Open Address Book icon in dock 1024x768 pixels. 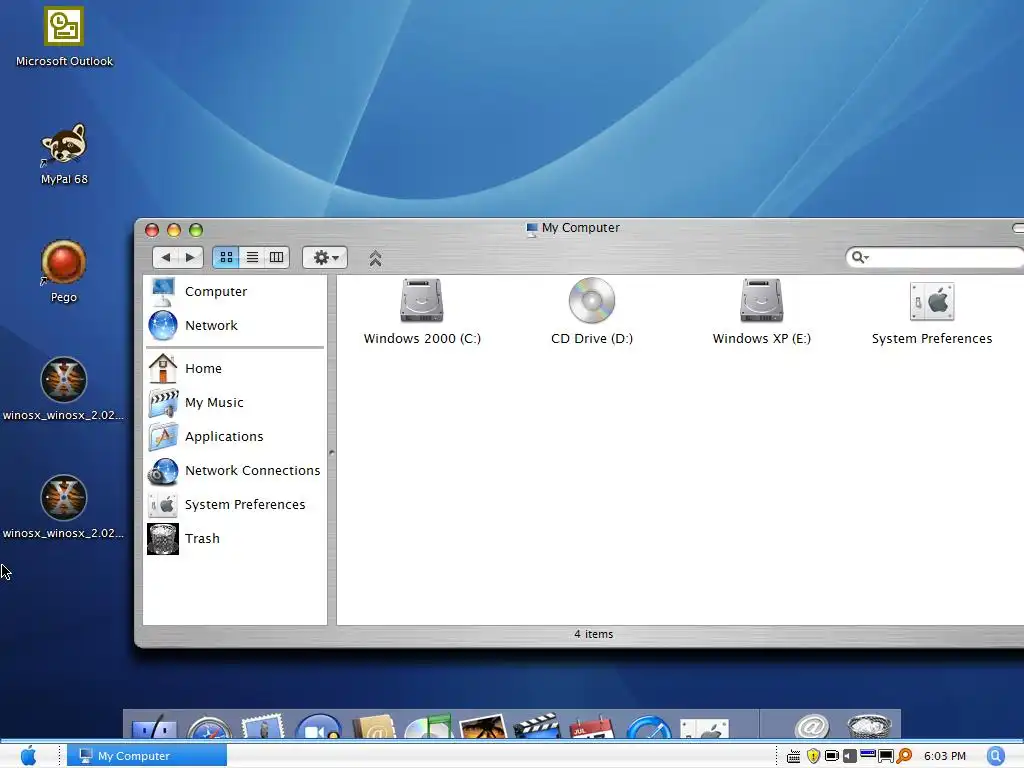pos(374,727)
